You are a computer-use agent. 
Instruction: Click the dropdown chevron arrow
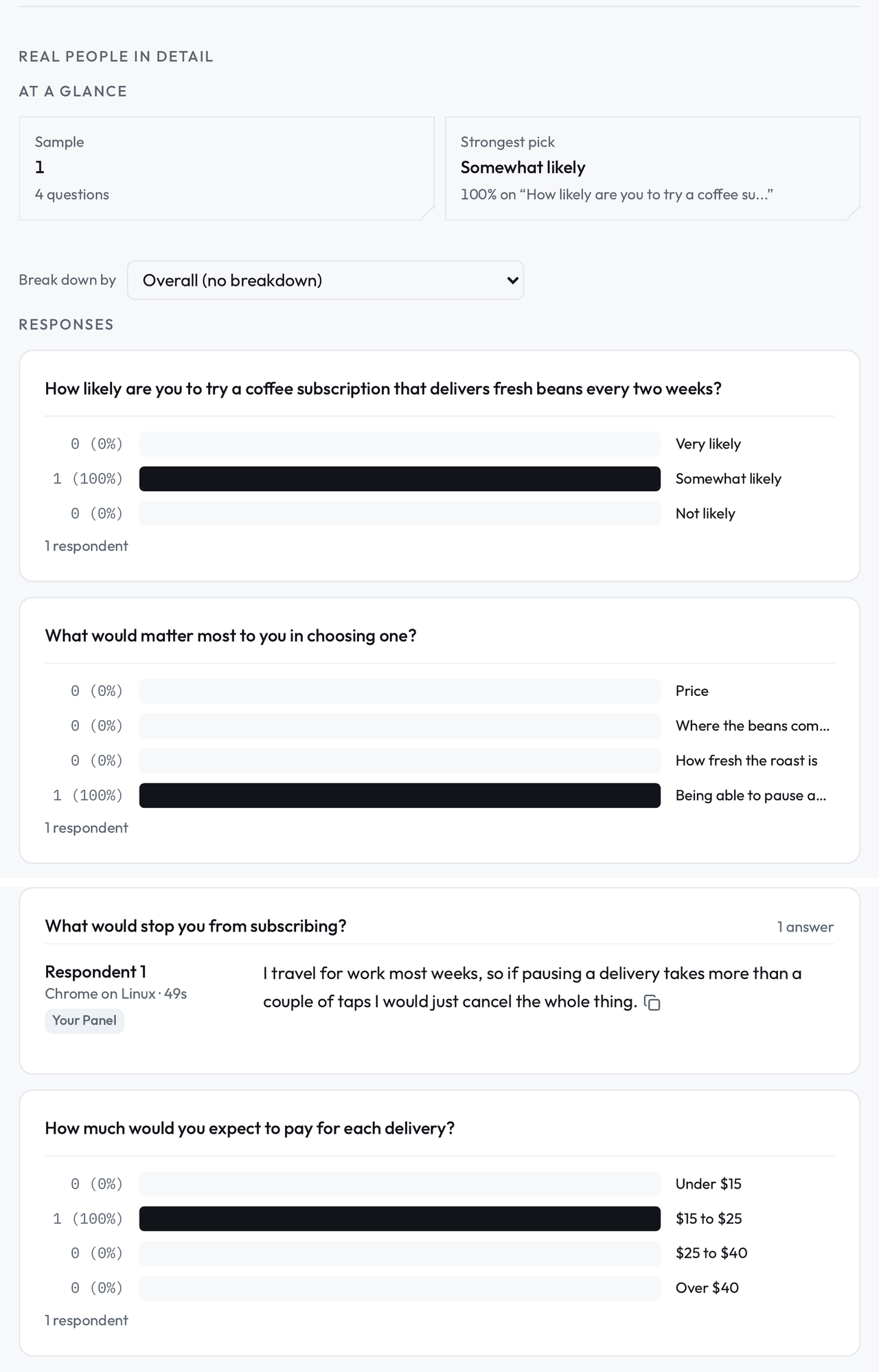(512, 280)
